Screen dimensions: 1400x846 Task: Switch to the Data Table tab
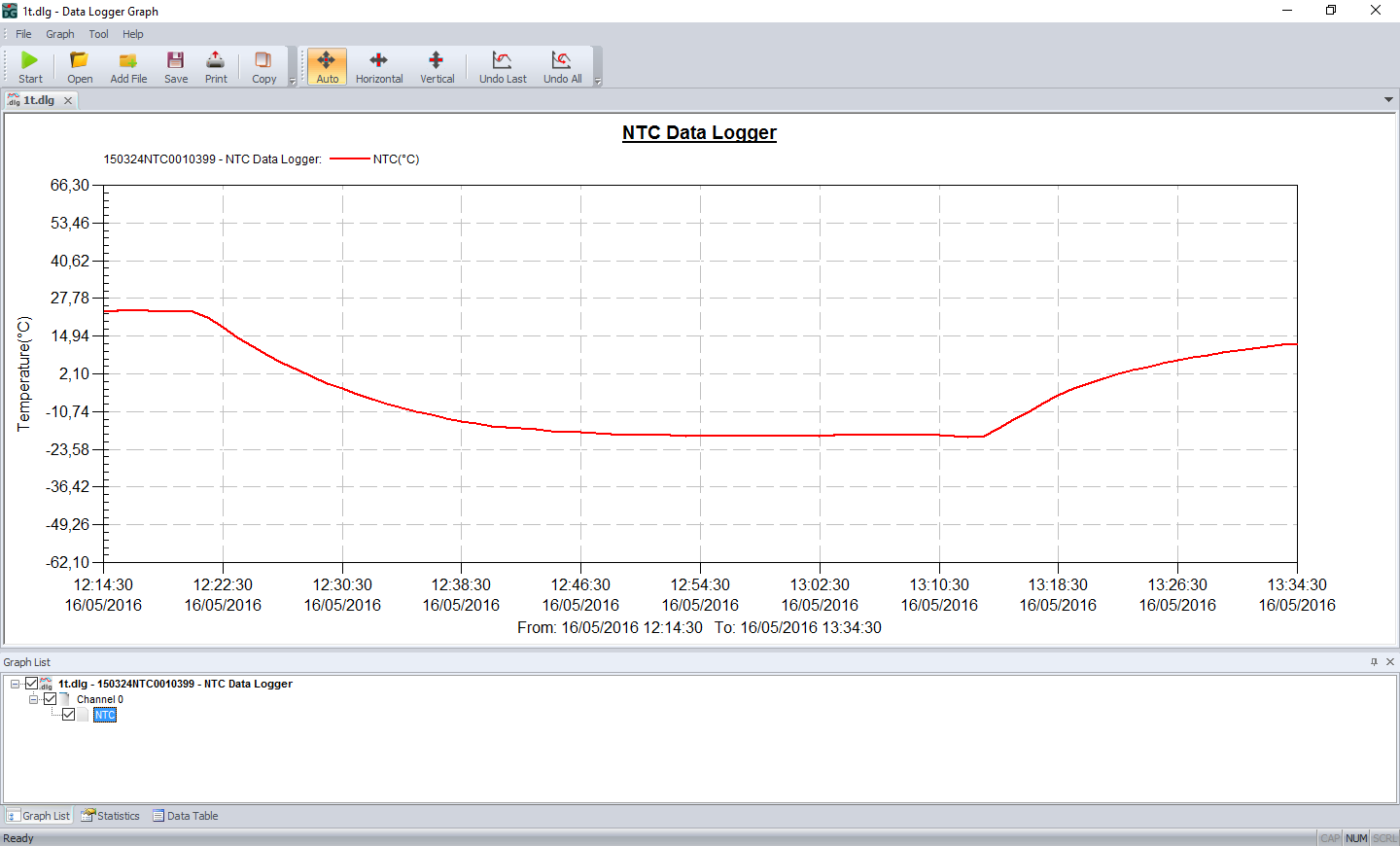coord(185,816)
